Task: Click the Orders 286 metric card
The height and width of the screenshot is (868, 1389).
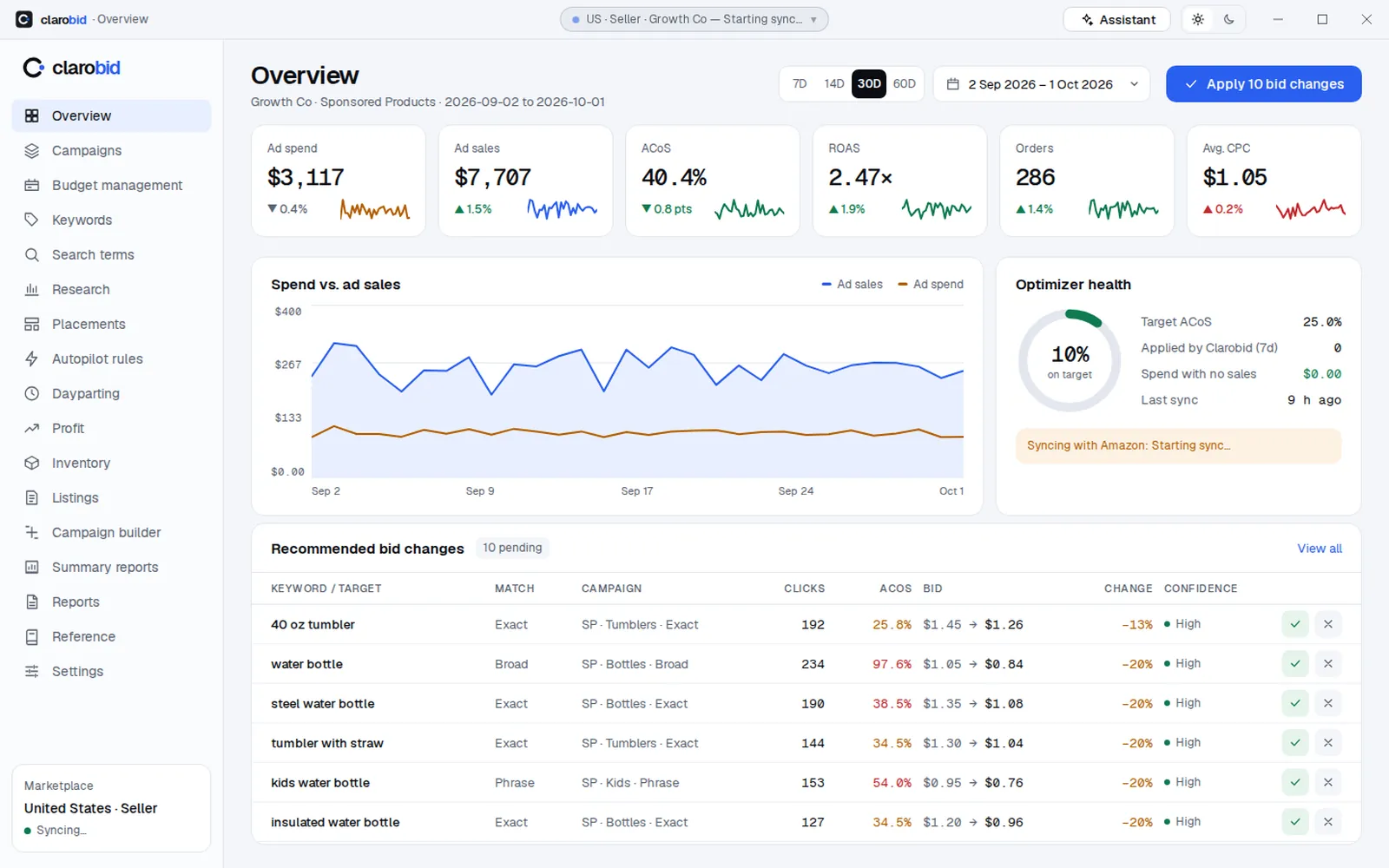Action: [1087, 181]
